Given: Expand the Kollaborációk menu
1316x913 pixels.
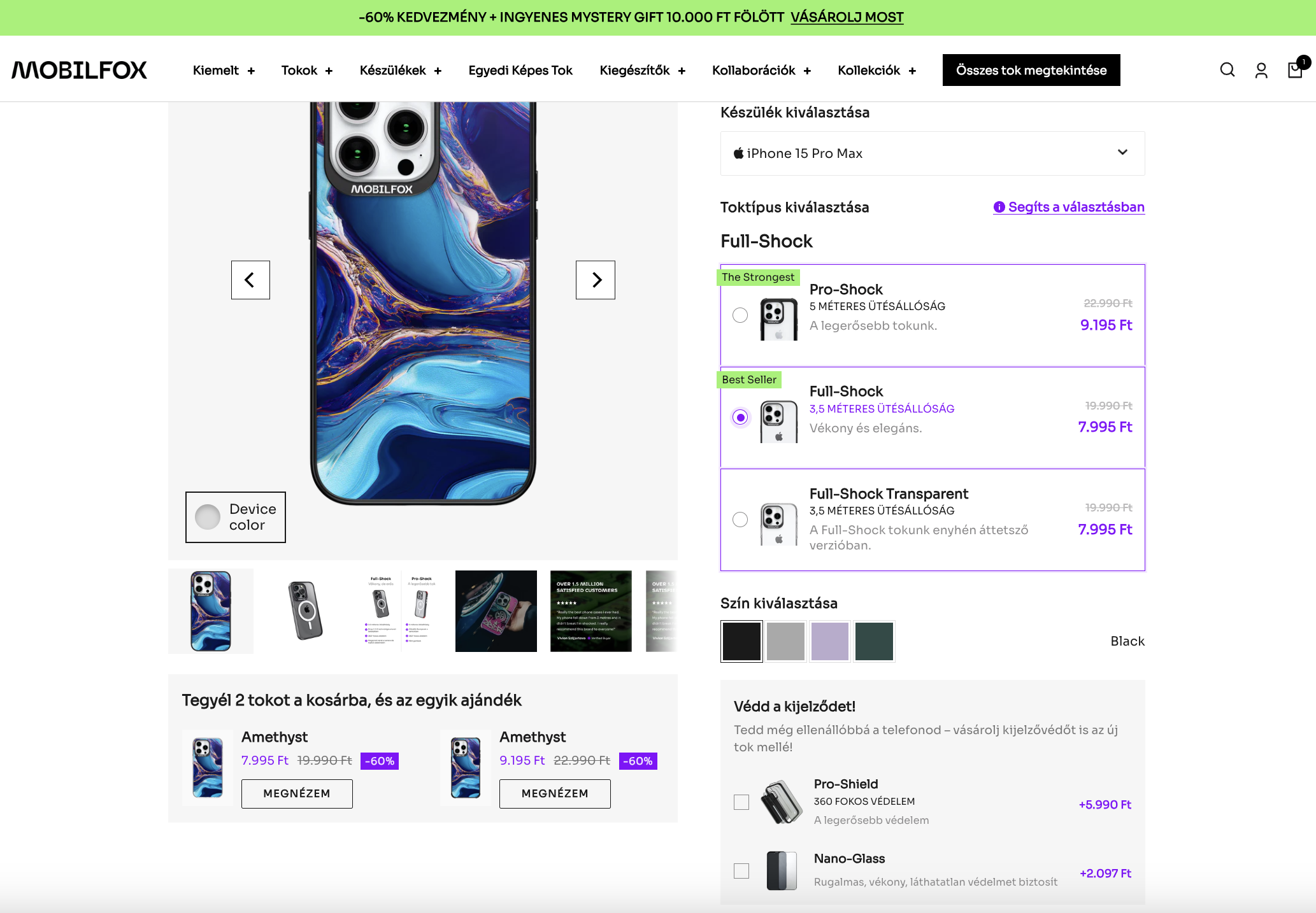Looking at the screenshot, I should 761,70.
